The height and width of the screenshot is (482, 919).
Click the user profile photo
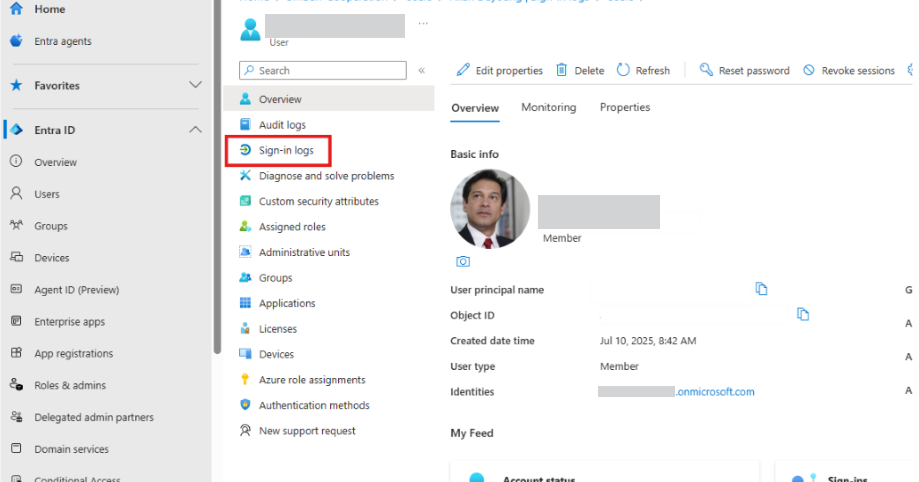tap(490, 209)
